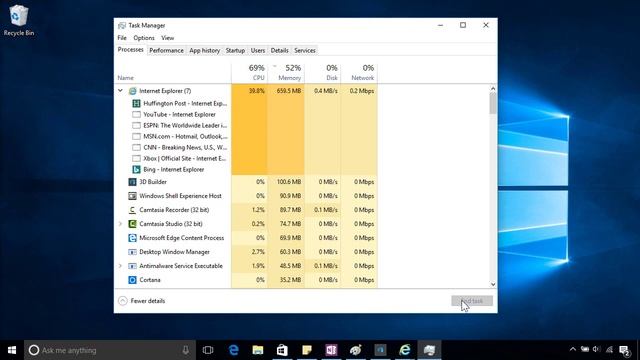Open the Windows Start menu
The height and width of the screenshot is (360, 640).
pyautogui.click(x=12, y=350)
